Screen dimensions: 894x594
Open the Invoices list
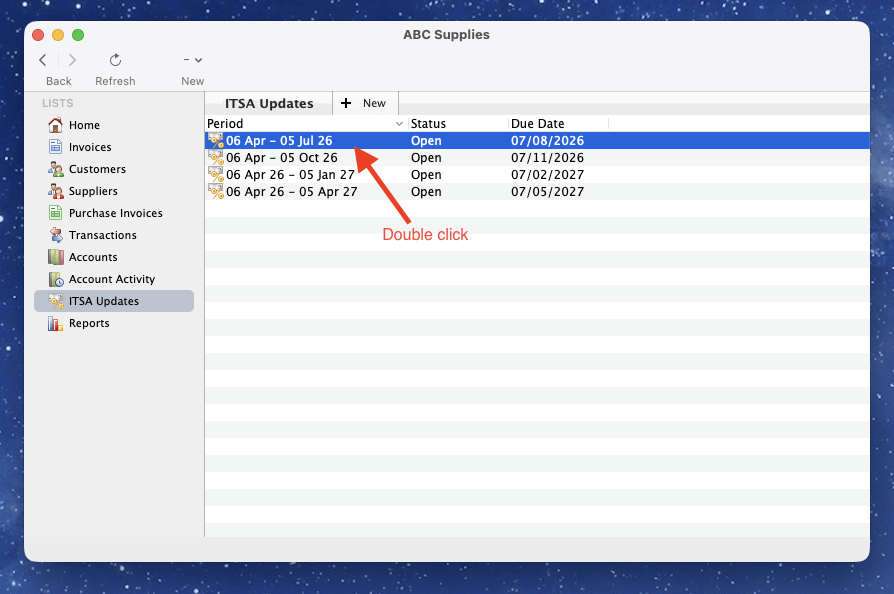90,147
